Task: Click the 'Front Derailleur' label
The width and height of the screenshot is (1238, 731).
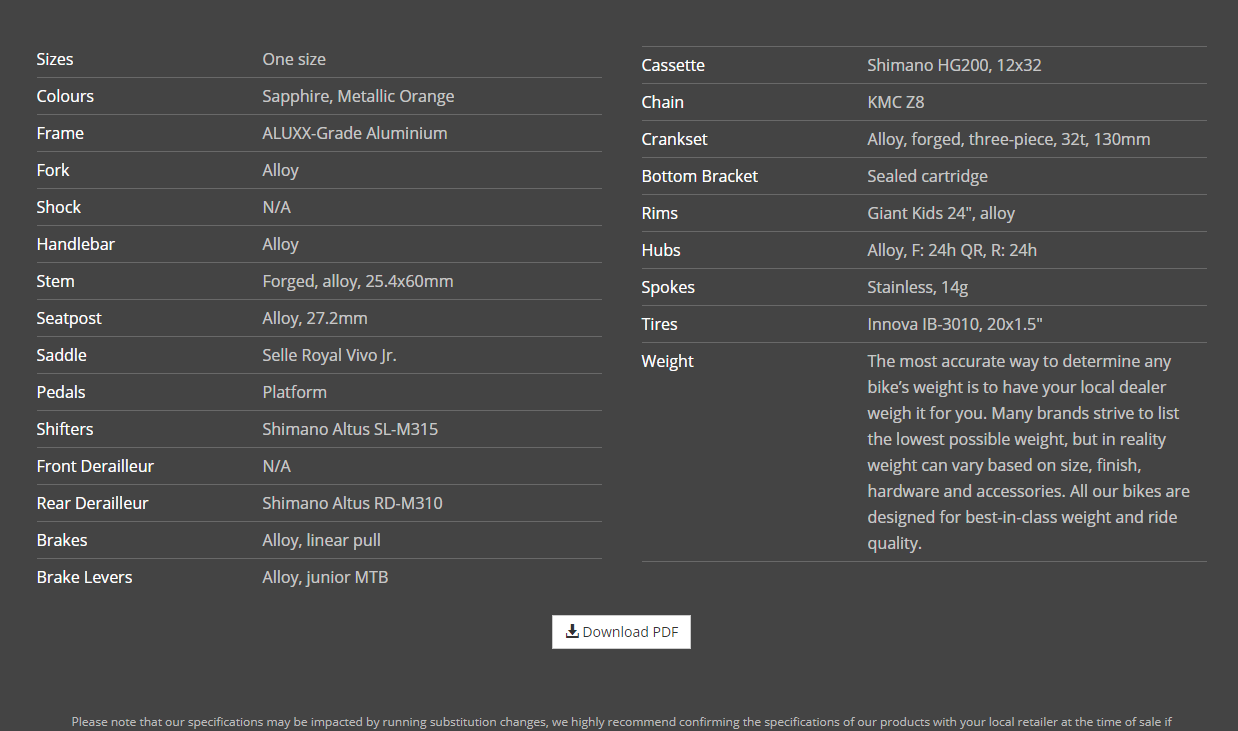Action: pos(96,466)
